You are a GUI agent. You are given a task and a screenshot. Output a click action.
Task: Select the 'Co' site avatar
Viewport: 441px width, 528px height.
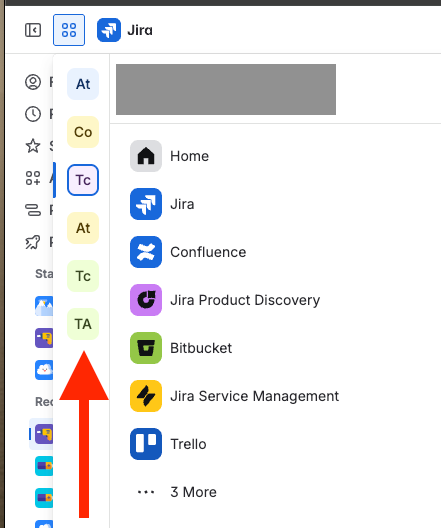[x=83, y=132]
